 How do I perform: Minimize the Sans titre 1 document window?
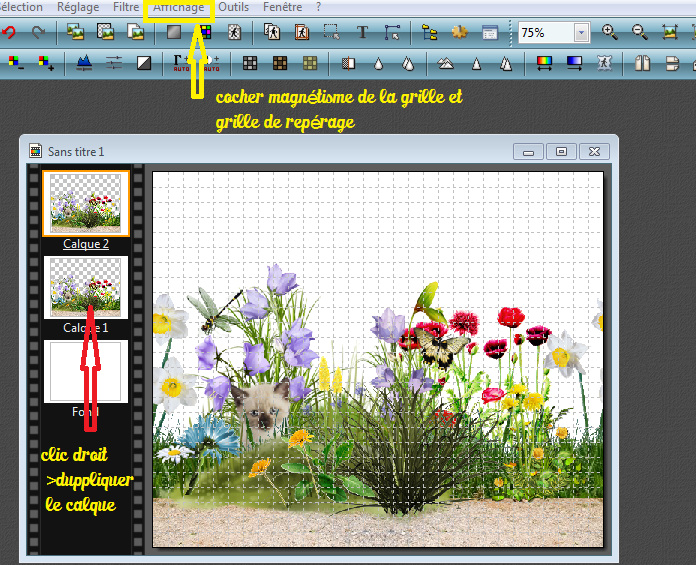528,152
